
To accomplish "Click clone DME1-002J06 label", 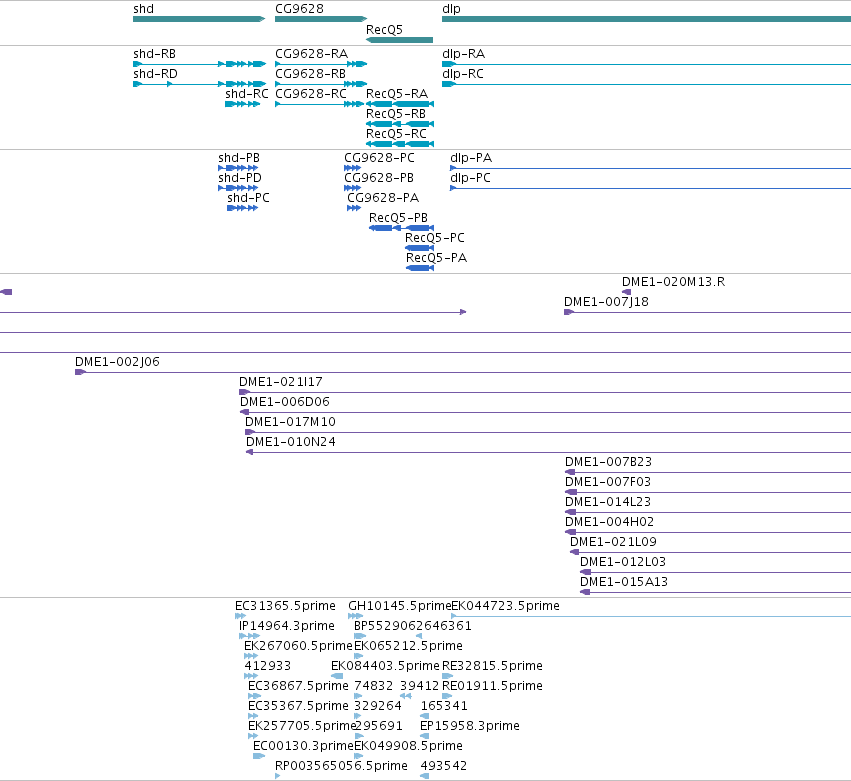I will [117, 363].
